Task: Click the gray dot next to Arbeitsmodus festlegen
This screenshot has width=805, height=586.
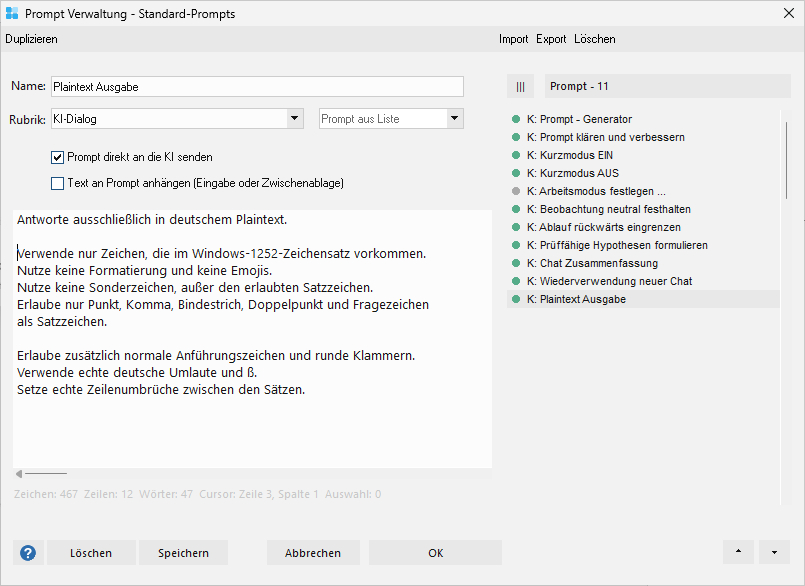Action: (x=516, y=191)
